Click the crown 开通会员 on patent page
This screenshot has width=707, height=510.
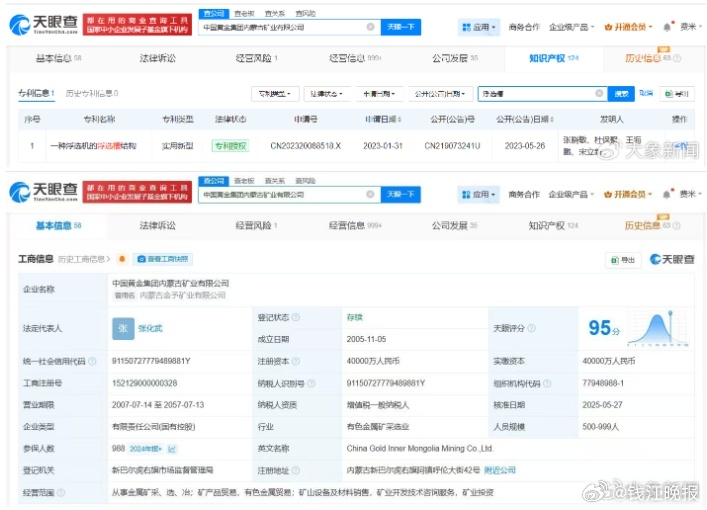tap(629, 27)
